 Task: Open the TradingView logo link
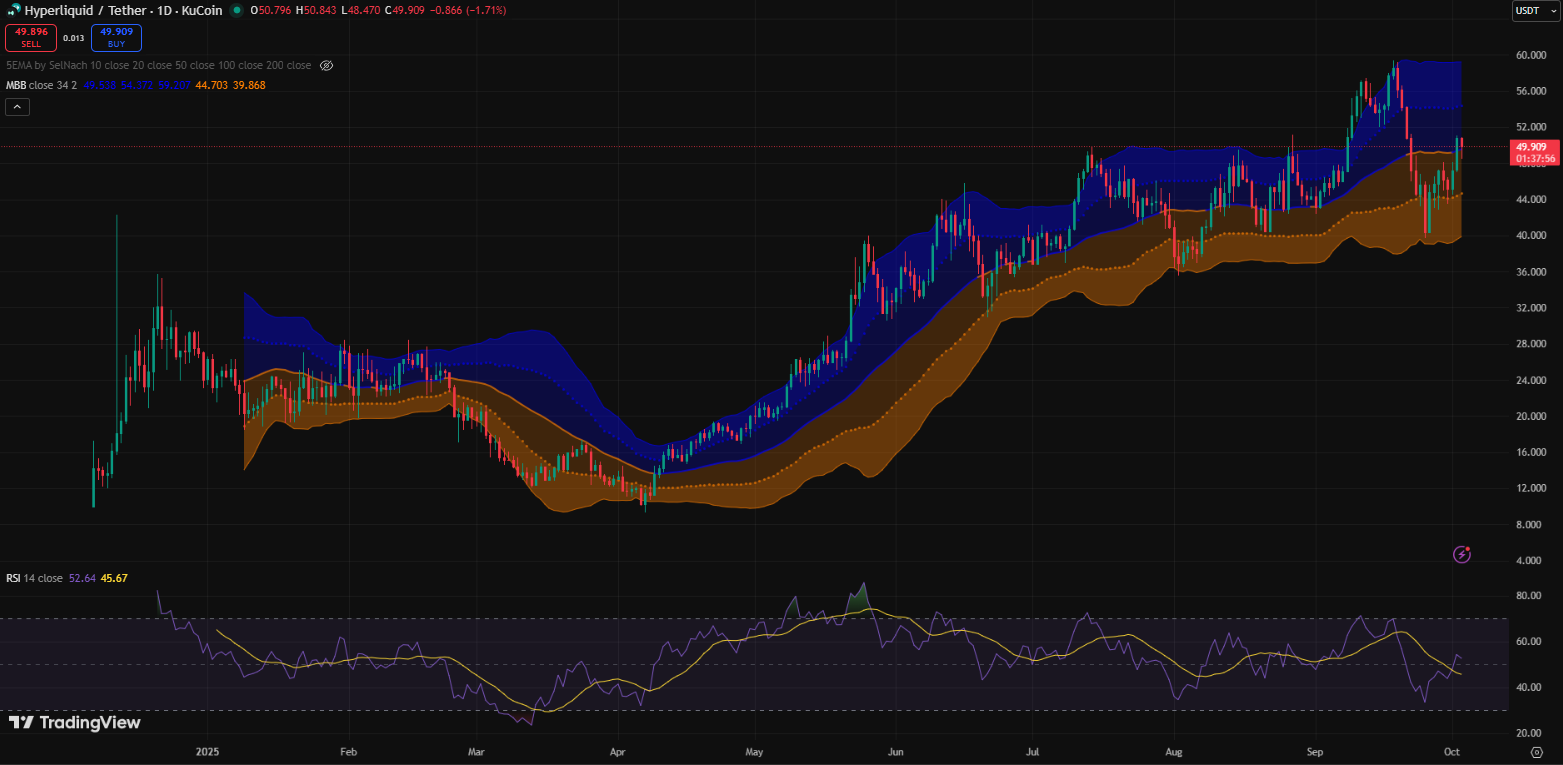[75, 723]
